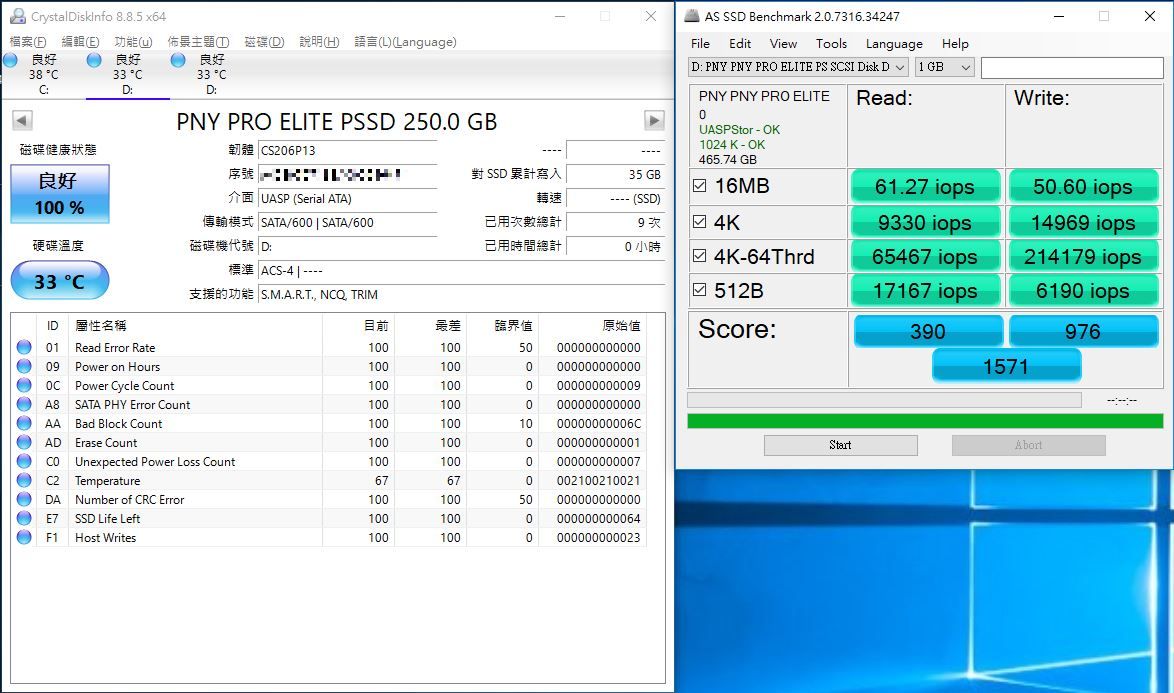Uncheck the 16MB test checkbox

(x=699, y=186)
